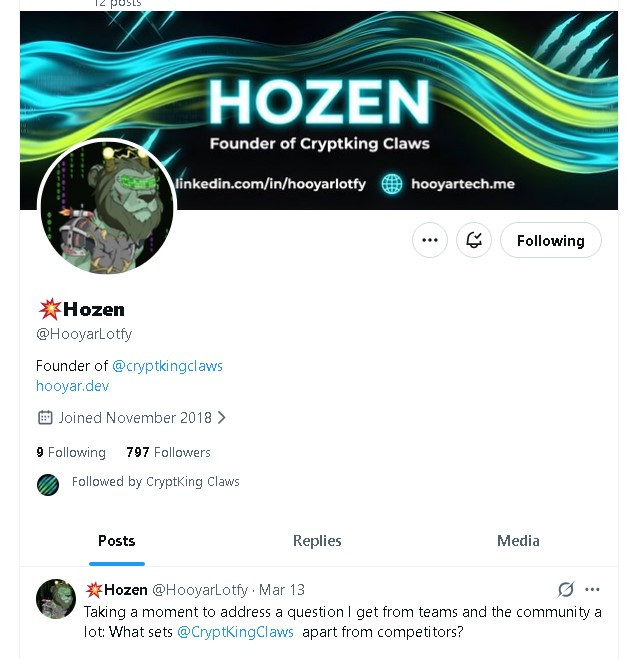The height and width of the screenshot is (659, 644).
Task: Open @CryptKingClaws mention in the post
Action: point(235,632)
